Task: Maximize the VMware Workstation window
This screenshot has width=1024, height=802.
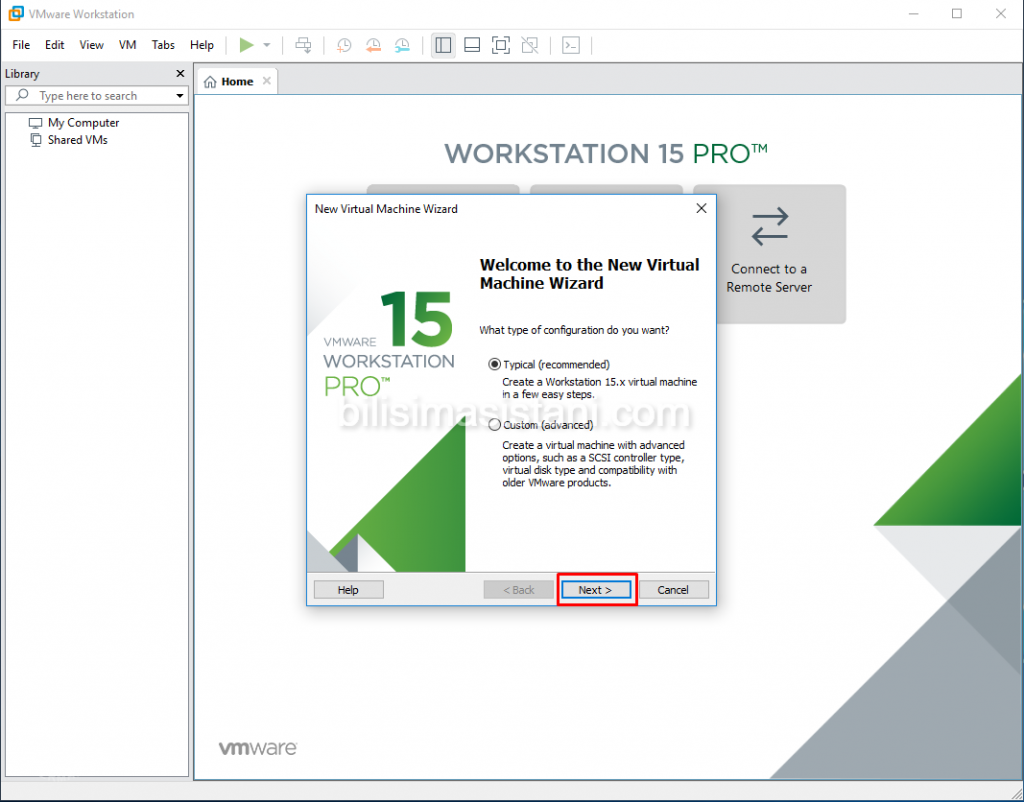Action: pyautogui.click(x=957, y=14)
